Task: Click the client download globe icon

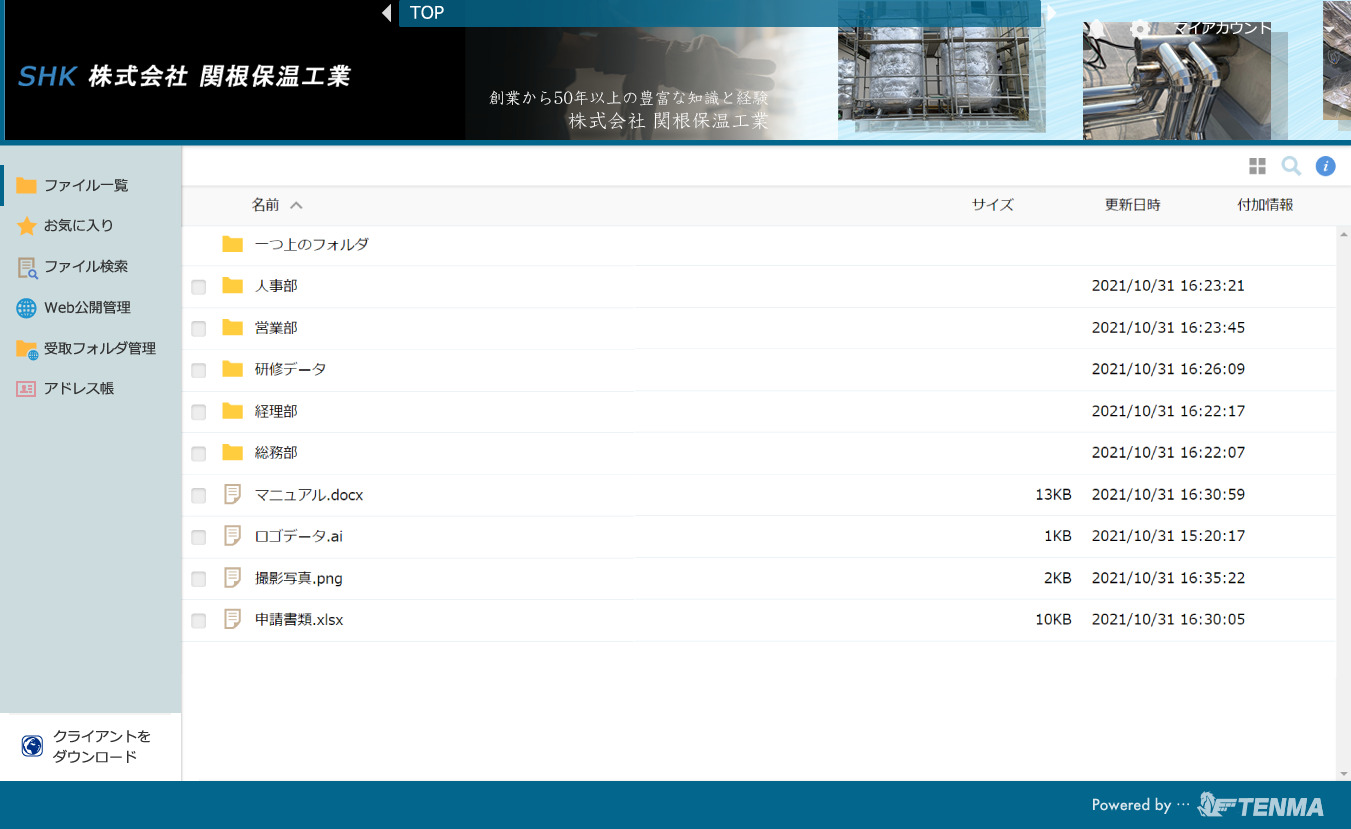Action: pos(32,746)
